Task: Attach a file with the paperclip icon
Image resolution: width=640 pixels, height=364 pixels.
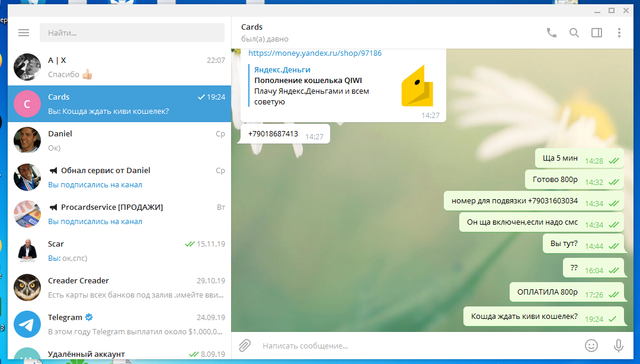Action: (x=244, y=346)
